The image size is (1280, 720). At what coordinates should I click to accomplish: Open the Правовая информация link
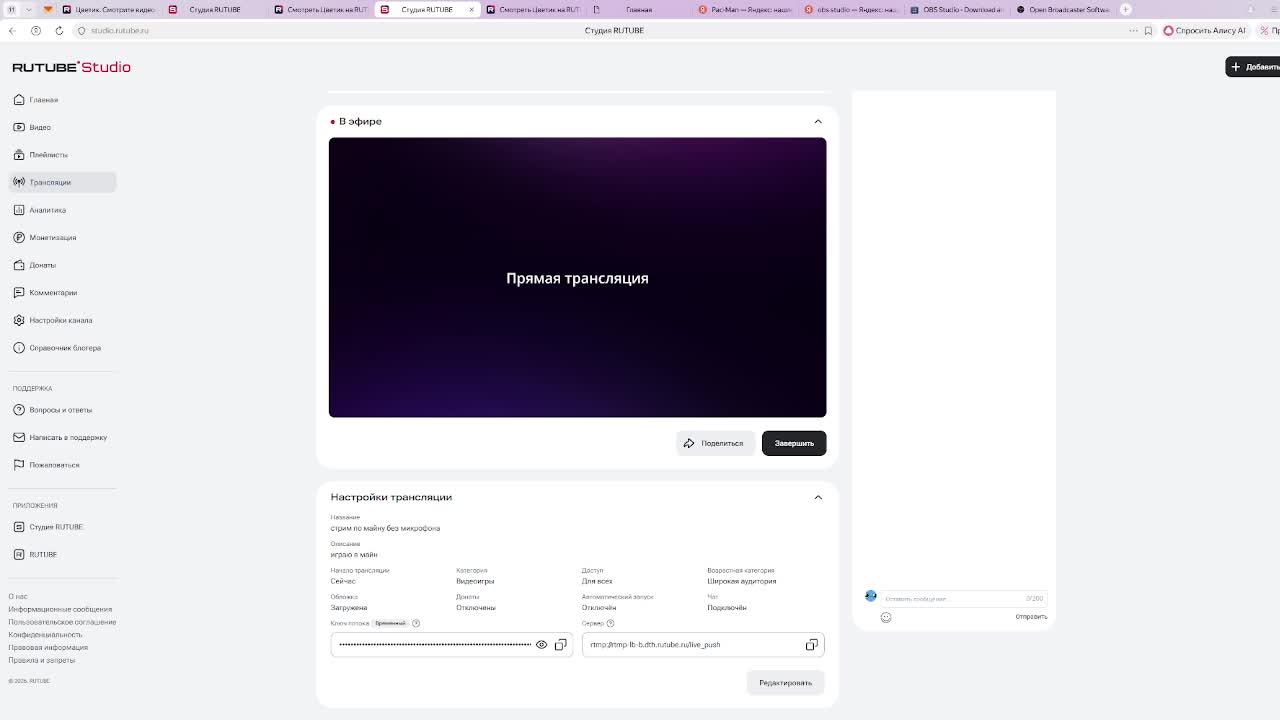[48, 647]
